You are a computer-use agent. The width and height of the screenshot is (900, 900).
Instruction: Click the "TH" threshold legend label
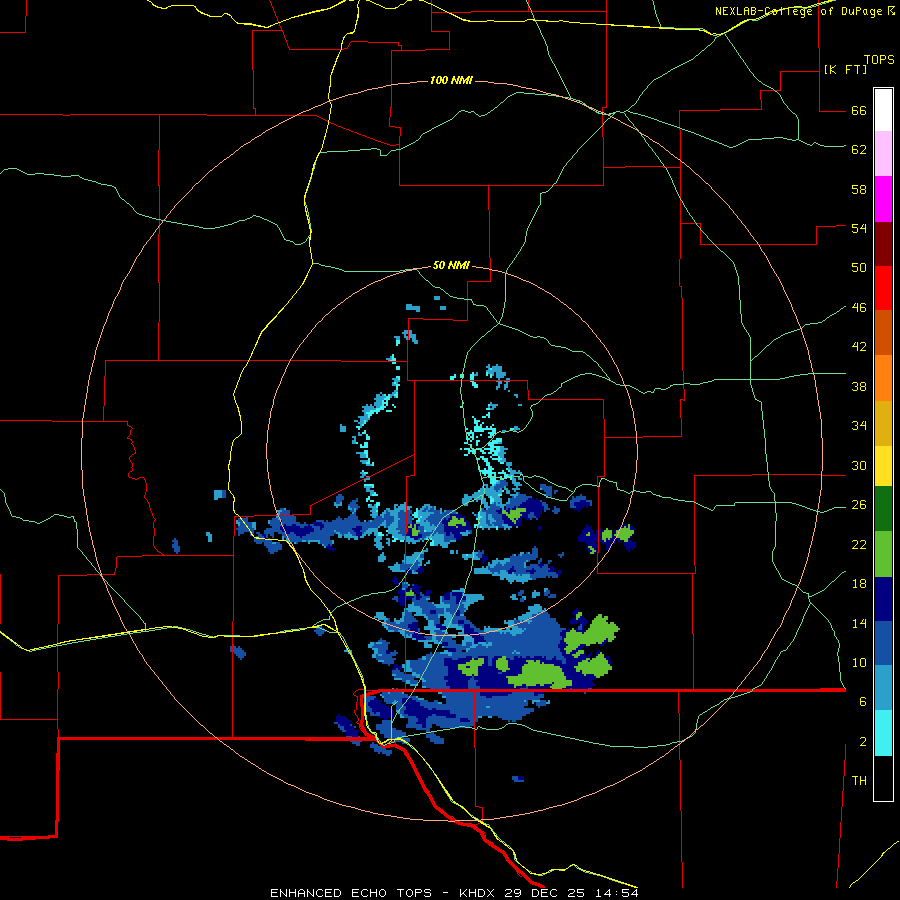[859, 781]
